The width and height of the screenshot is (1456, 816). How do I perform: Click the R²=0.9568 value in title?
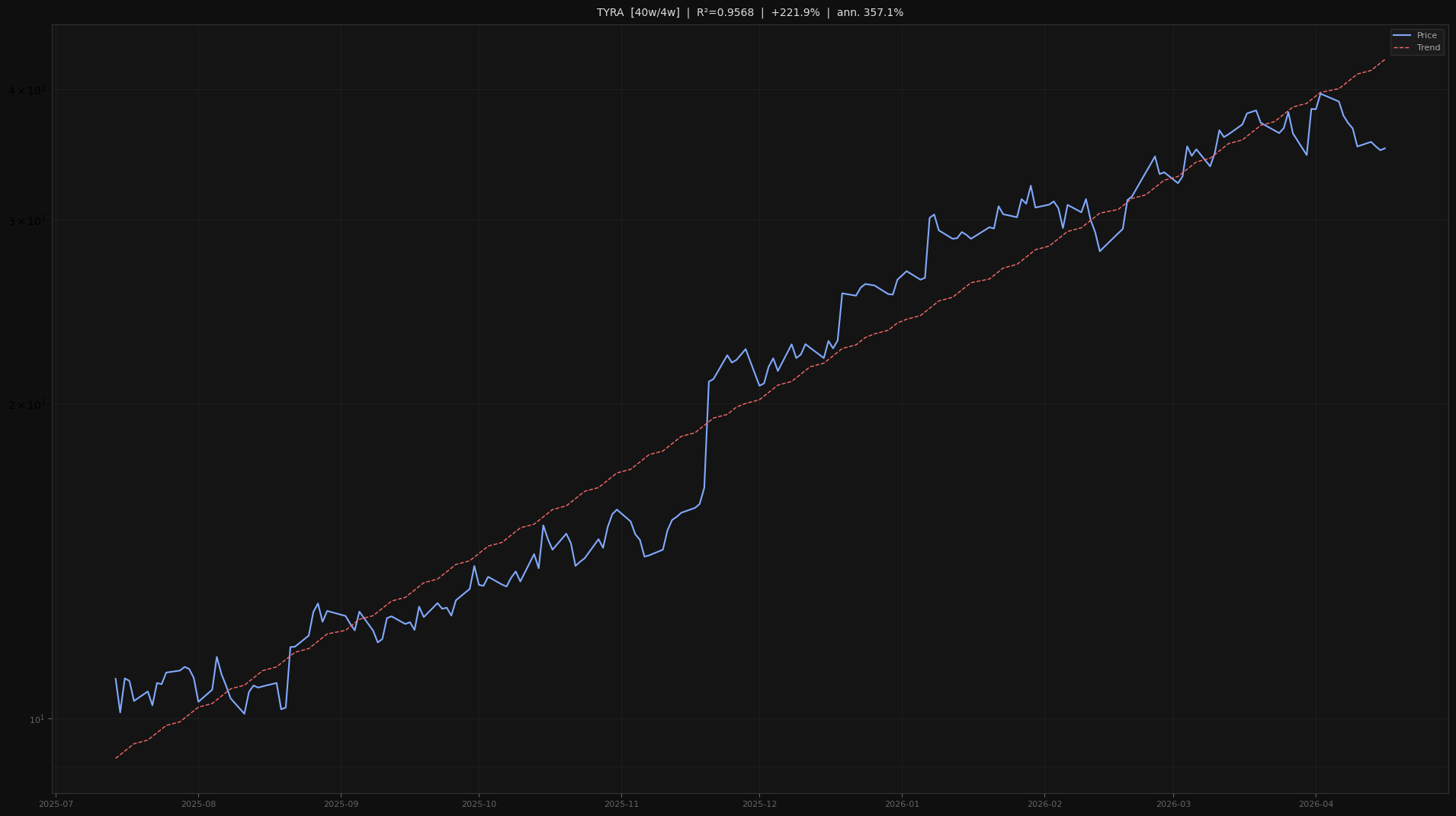tap(724, 13)
